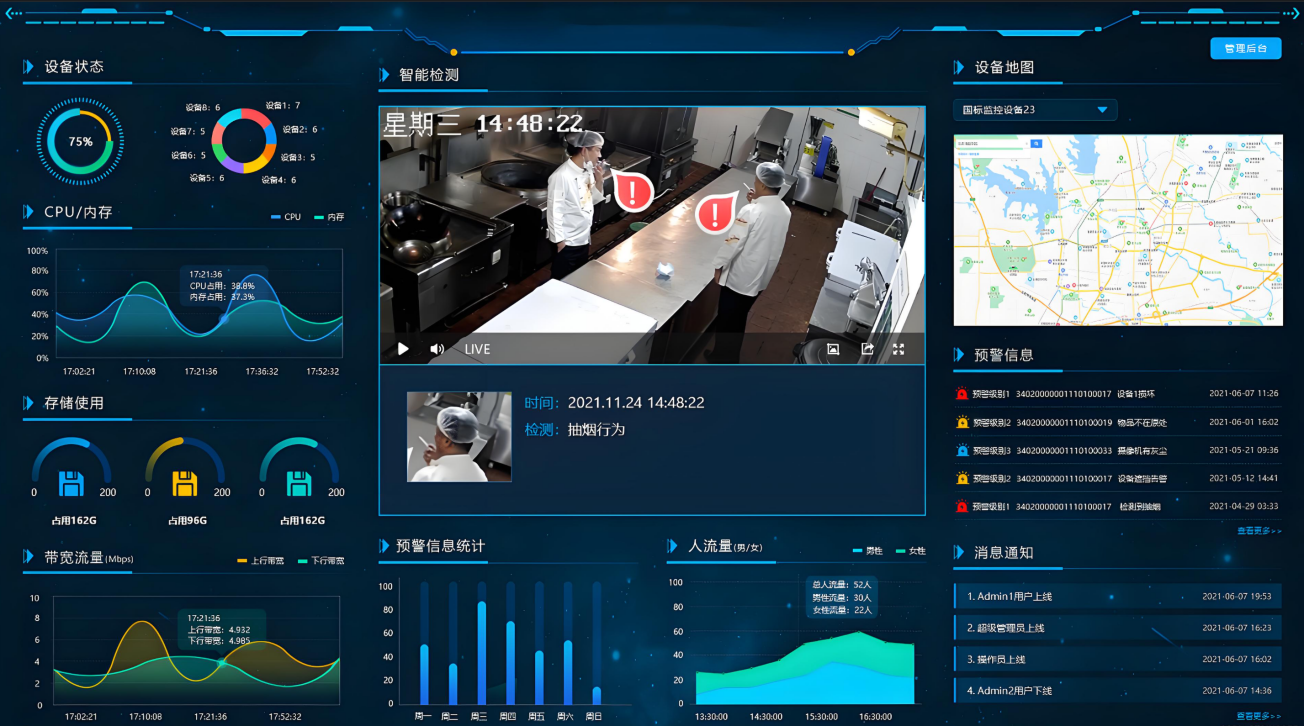Click the 周一 bar in the 预警信息统计 chart
1304x726 pixels.
pos(424,674)
